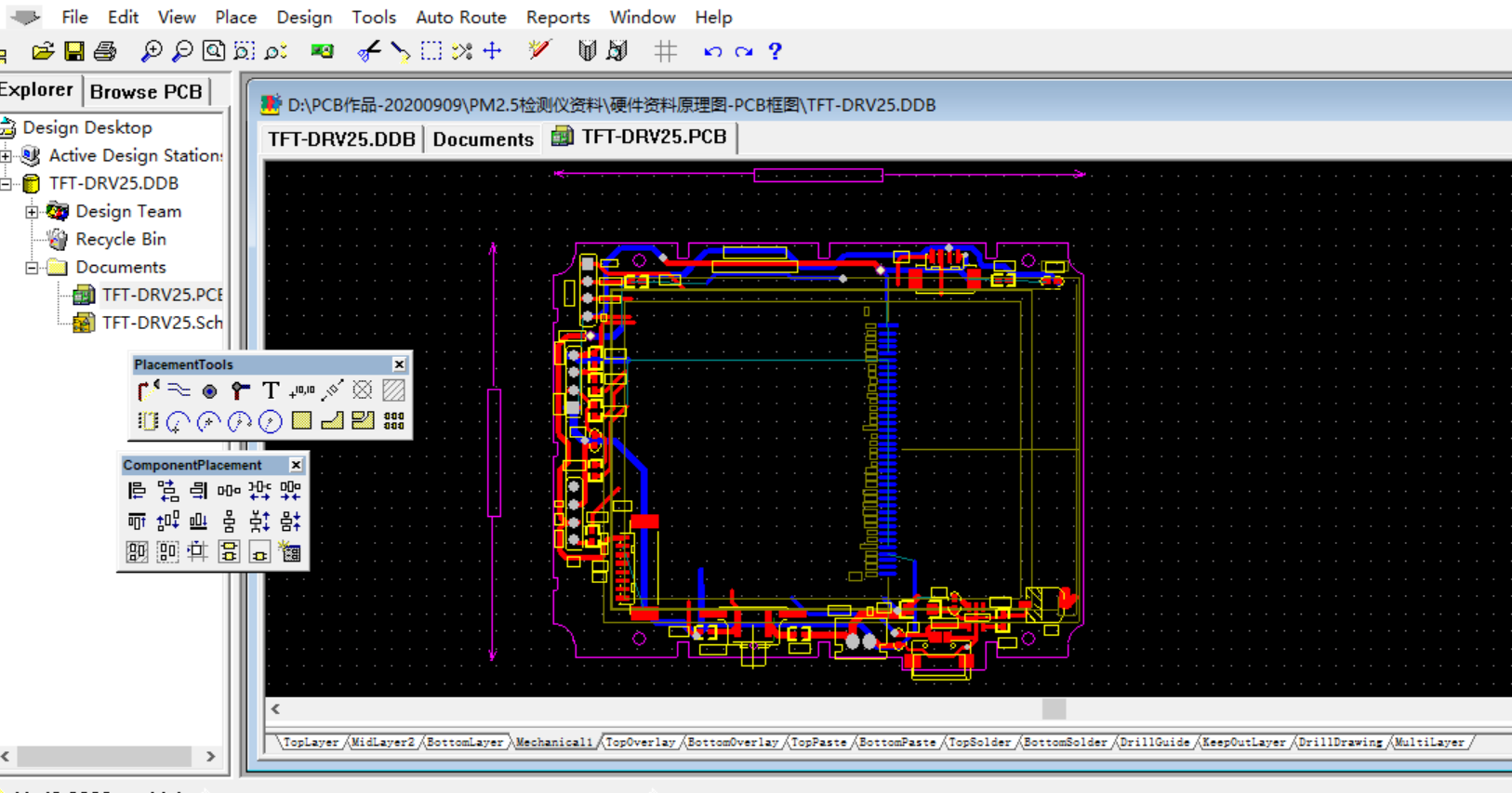Select the place component tool
Screen dimensions: 1512x793
click(x=148, y=421)
